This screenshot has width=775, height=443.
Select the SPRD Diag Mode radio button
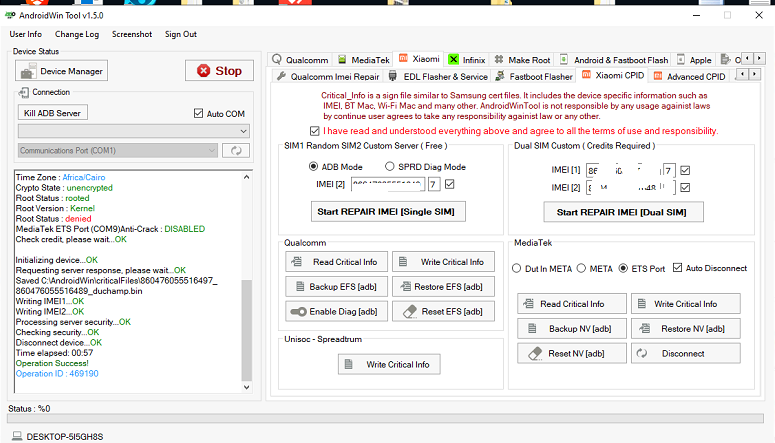coord(389,167)
